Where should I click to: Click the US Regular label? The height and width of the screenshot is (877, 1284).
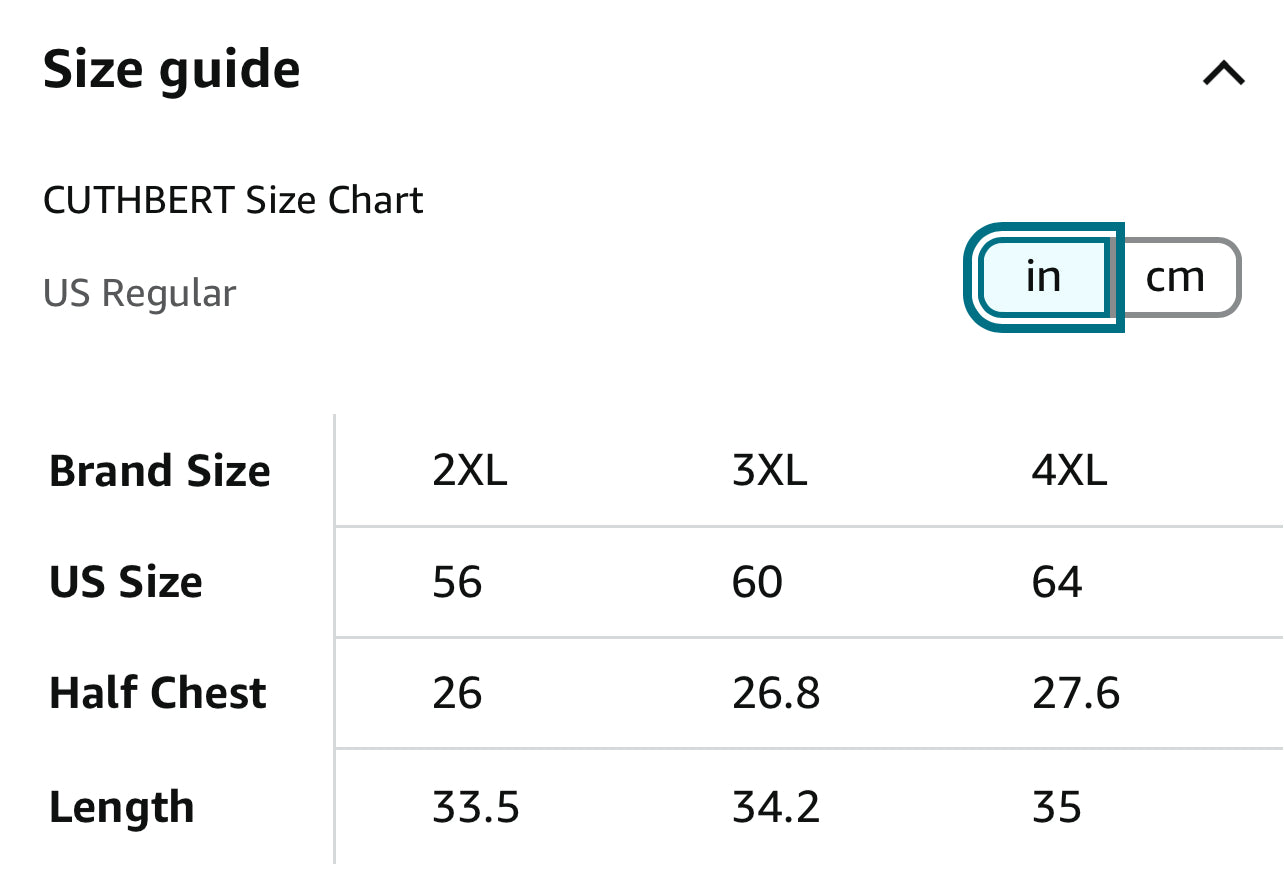(x=140, y=294)
